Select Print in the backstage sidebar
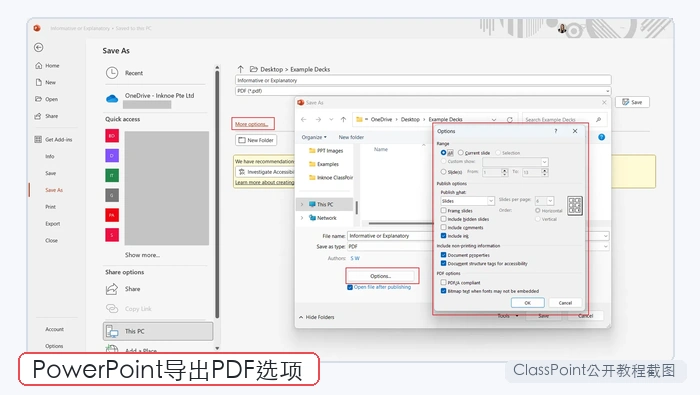700x395 pixels. (x=50, y=207)
